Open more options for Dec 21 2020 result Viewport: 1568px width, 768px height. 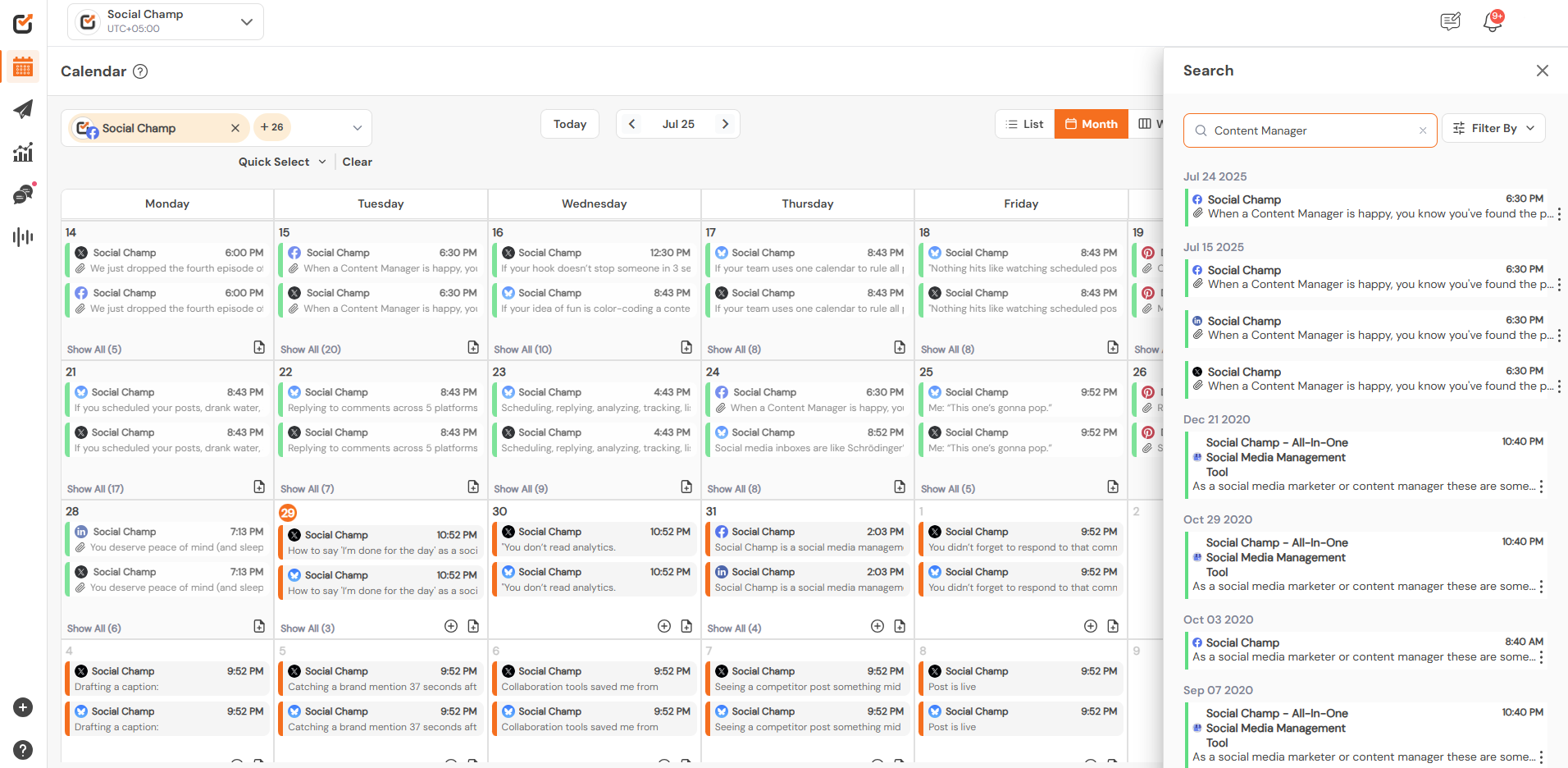click(x=1542, y=487)
